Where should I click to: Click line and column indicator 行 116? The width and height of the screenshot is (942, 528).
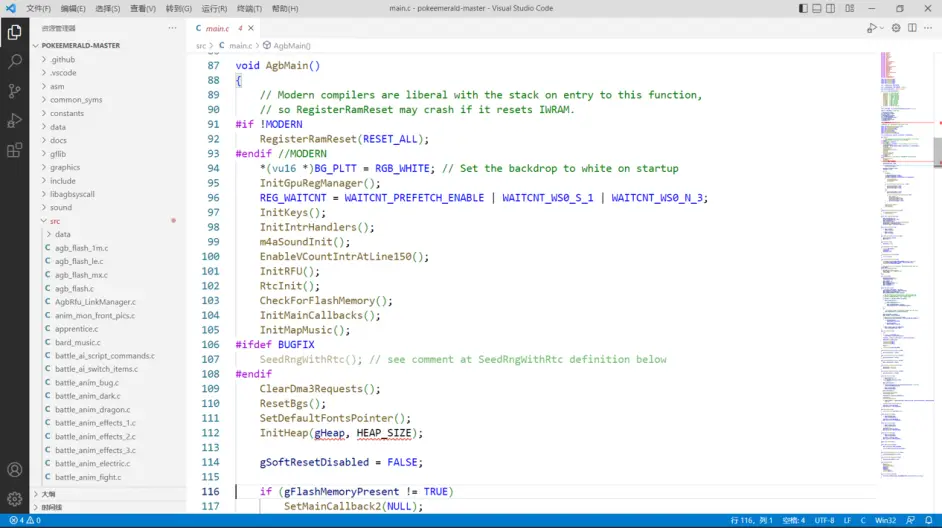752,520
